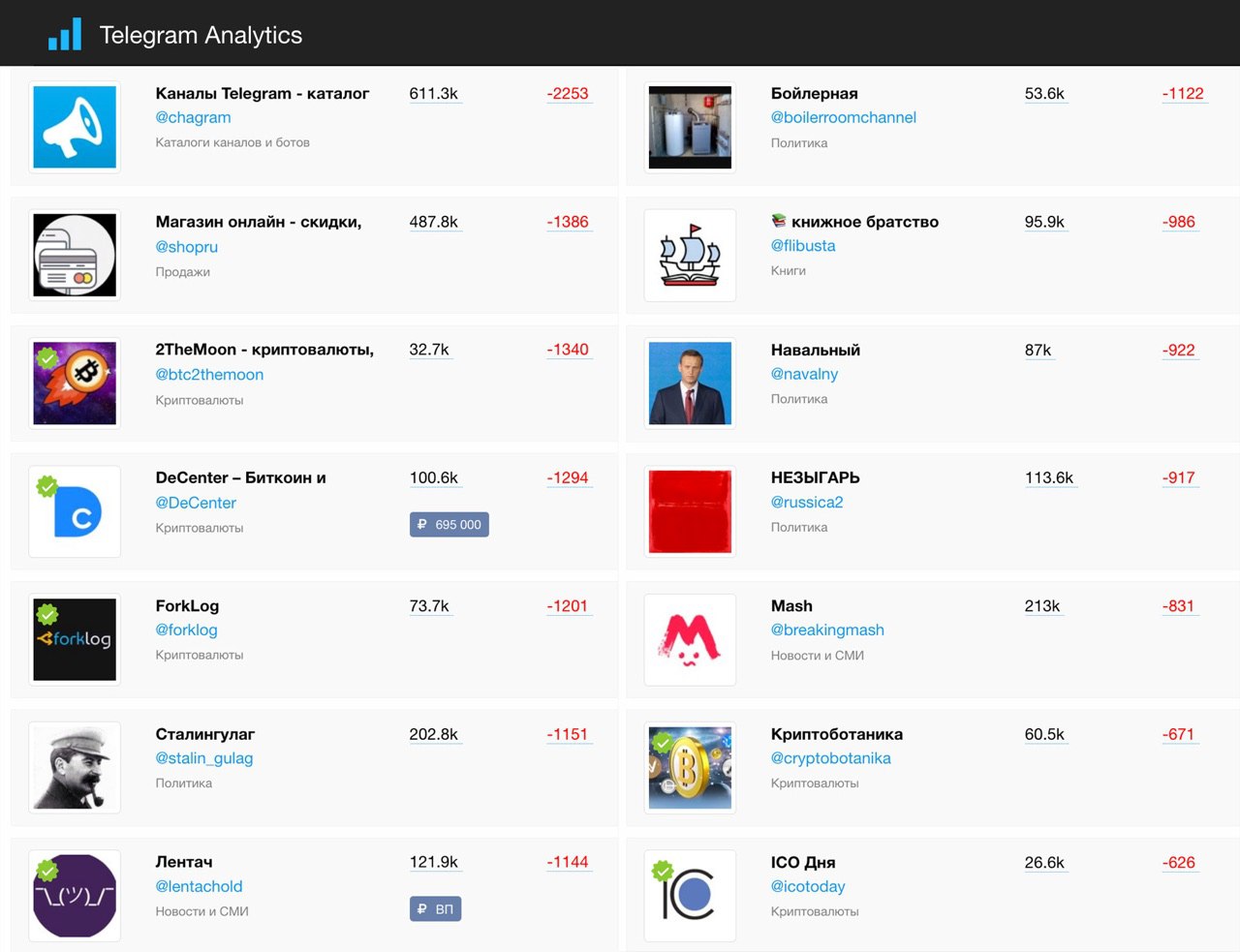Click the @stalin_gulag username link

(203, 758)
